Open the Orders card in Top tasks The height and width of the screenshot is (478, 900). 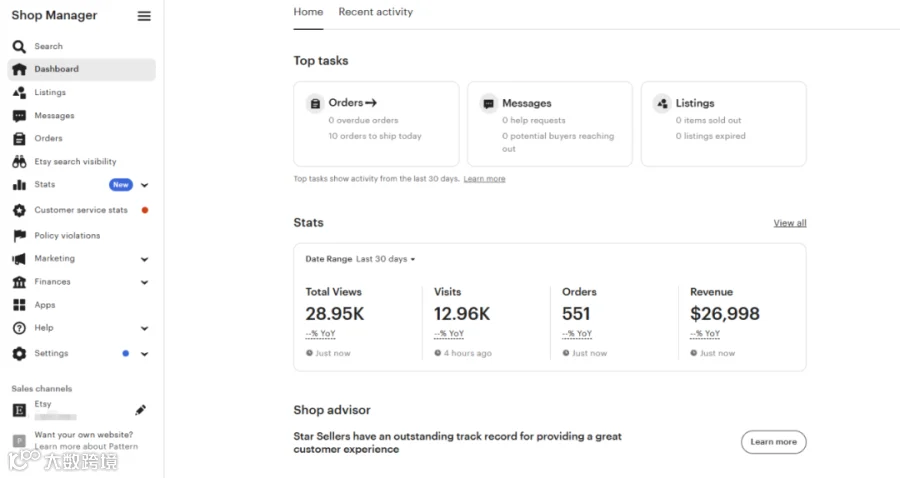point(376,124)
